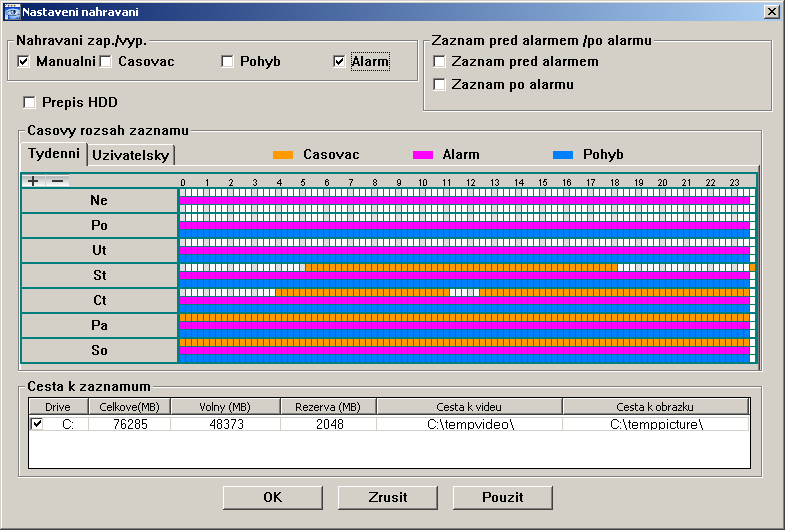
Task: Select the Po day row header
Action: pos(99,225)
